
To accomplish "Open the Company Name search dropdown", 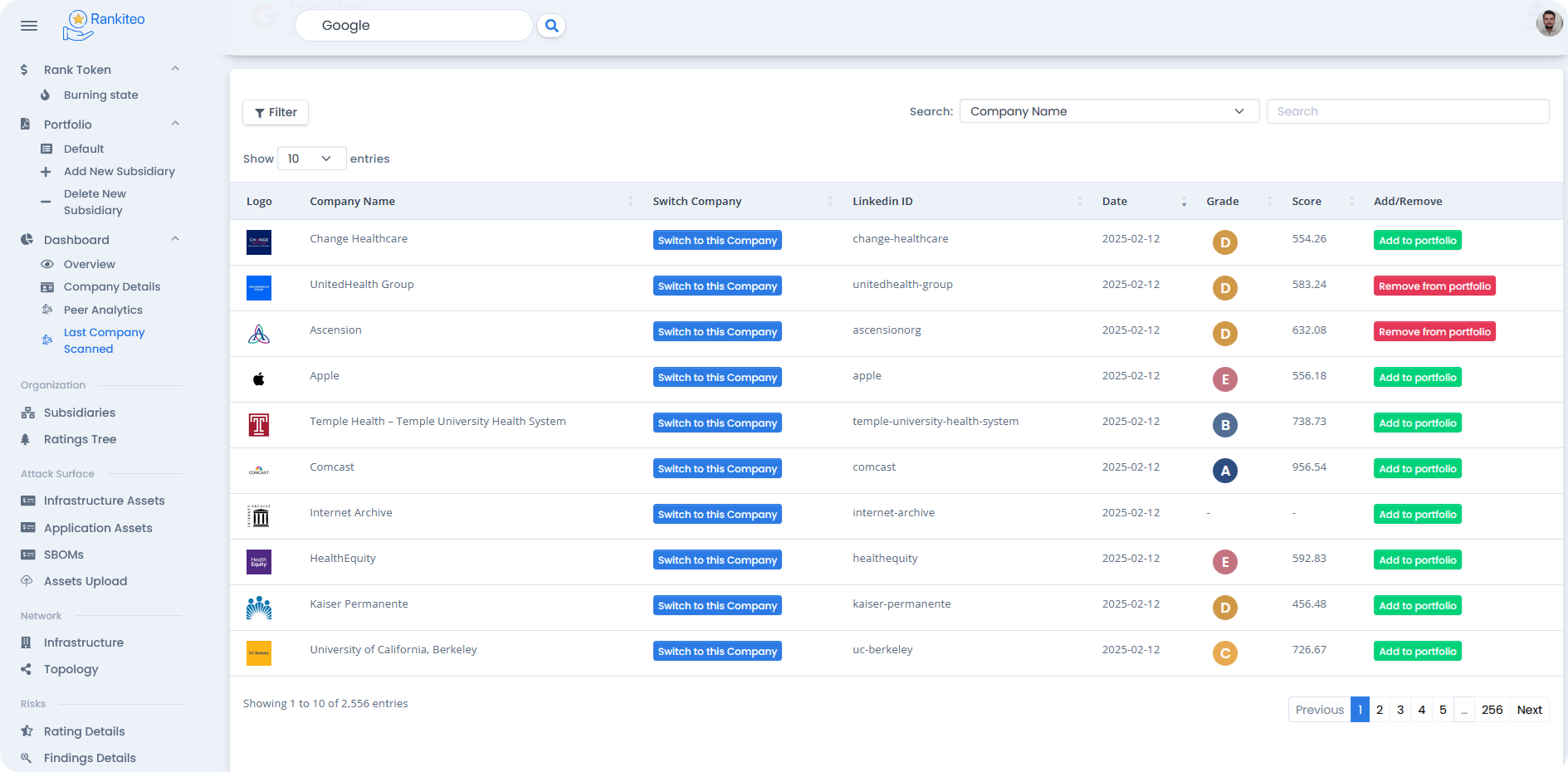I will [x=1108, y=111].
